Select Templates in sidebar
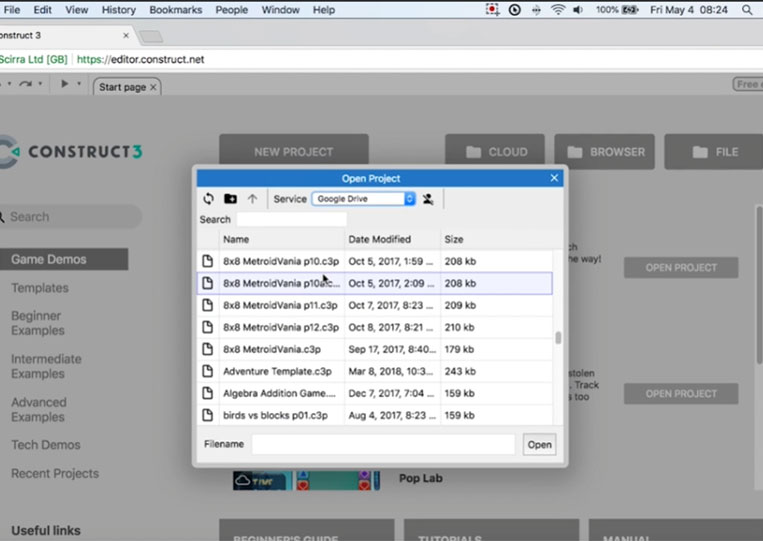Screen dimensions: 763x541 tap(40, 288)
